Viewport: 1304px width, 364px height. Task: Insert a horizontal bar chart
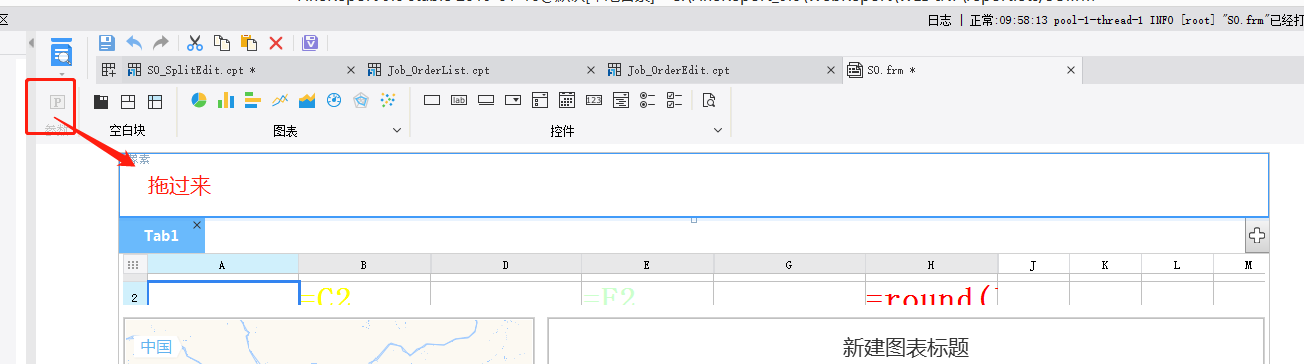click(253, 100)
